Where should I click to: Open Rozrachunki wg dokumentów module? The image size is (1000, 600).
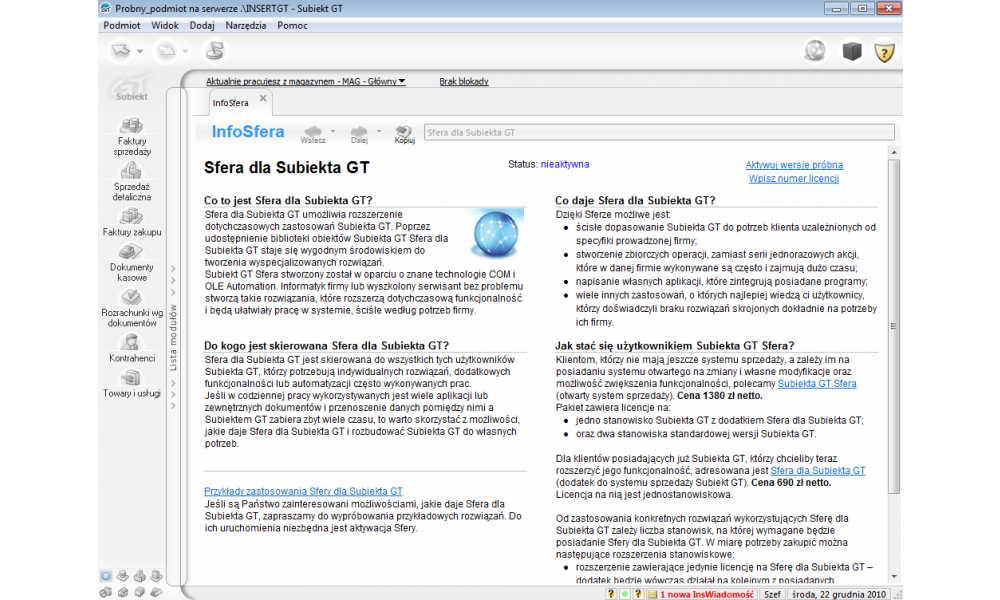point(132,308)
